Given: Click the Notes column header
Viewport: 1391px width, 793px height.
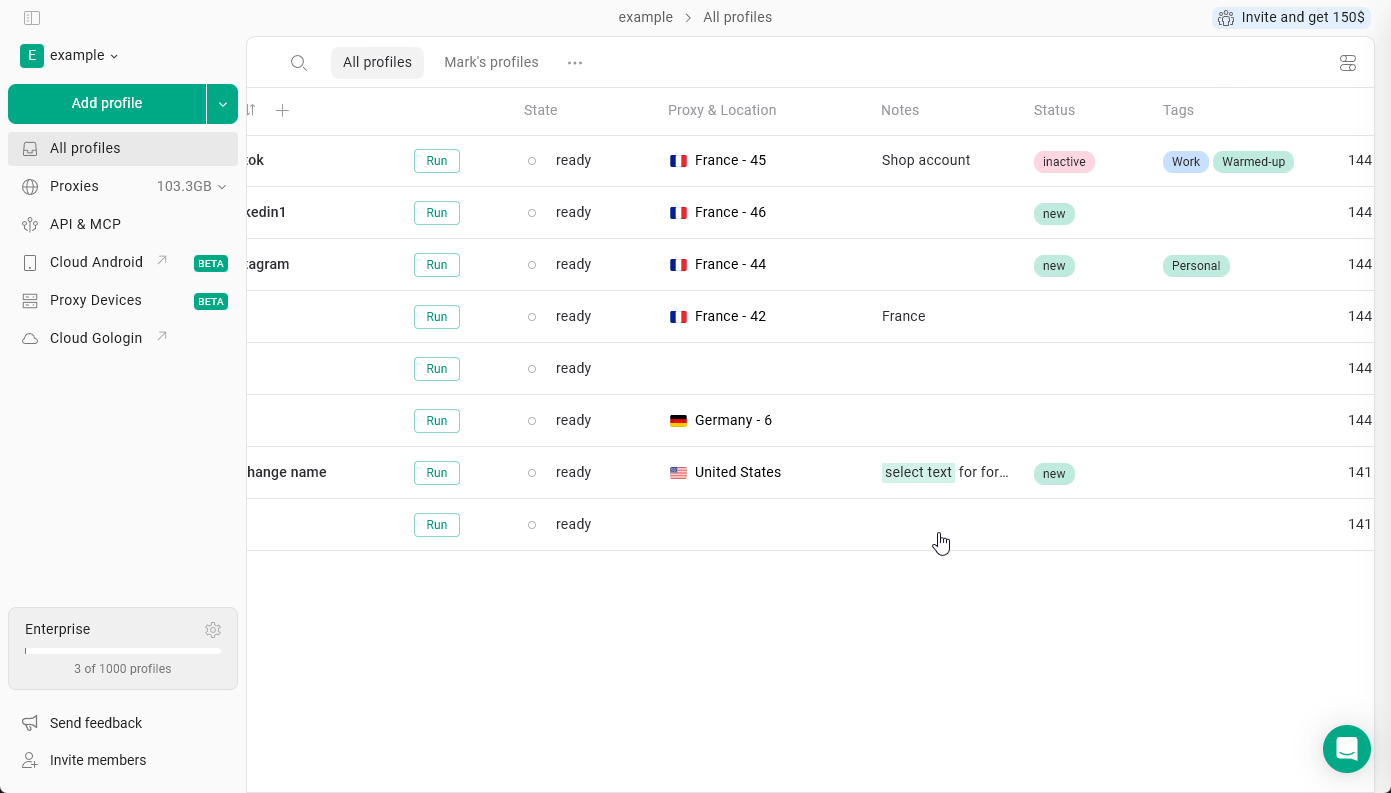Looking at the screenshot, I should [900, 110].
